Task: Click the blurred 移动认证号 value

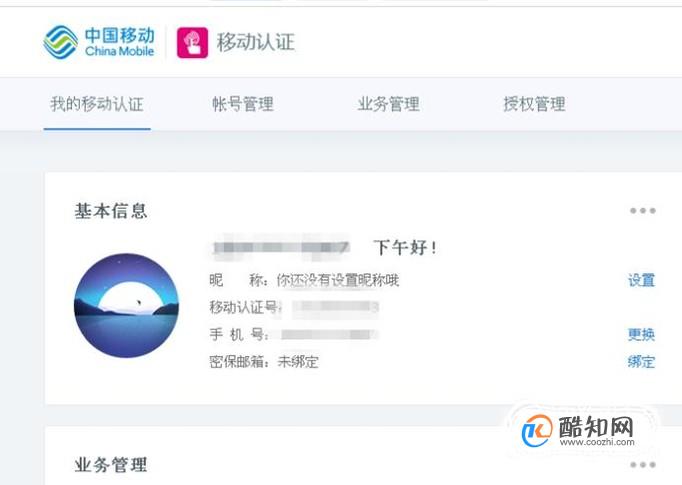Action: pyautogui.click(x=335, y=307)
